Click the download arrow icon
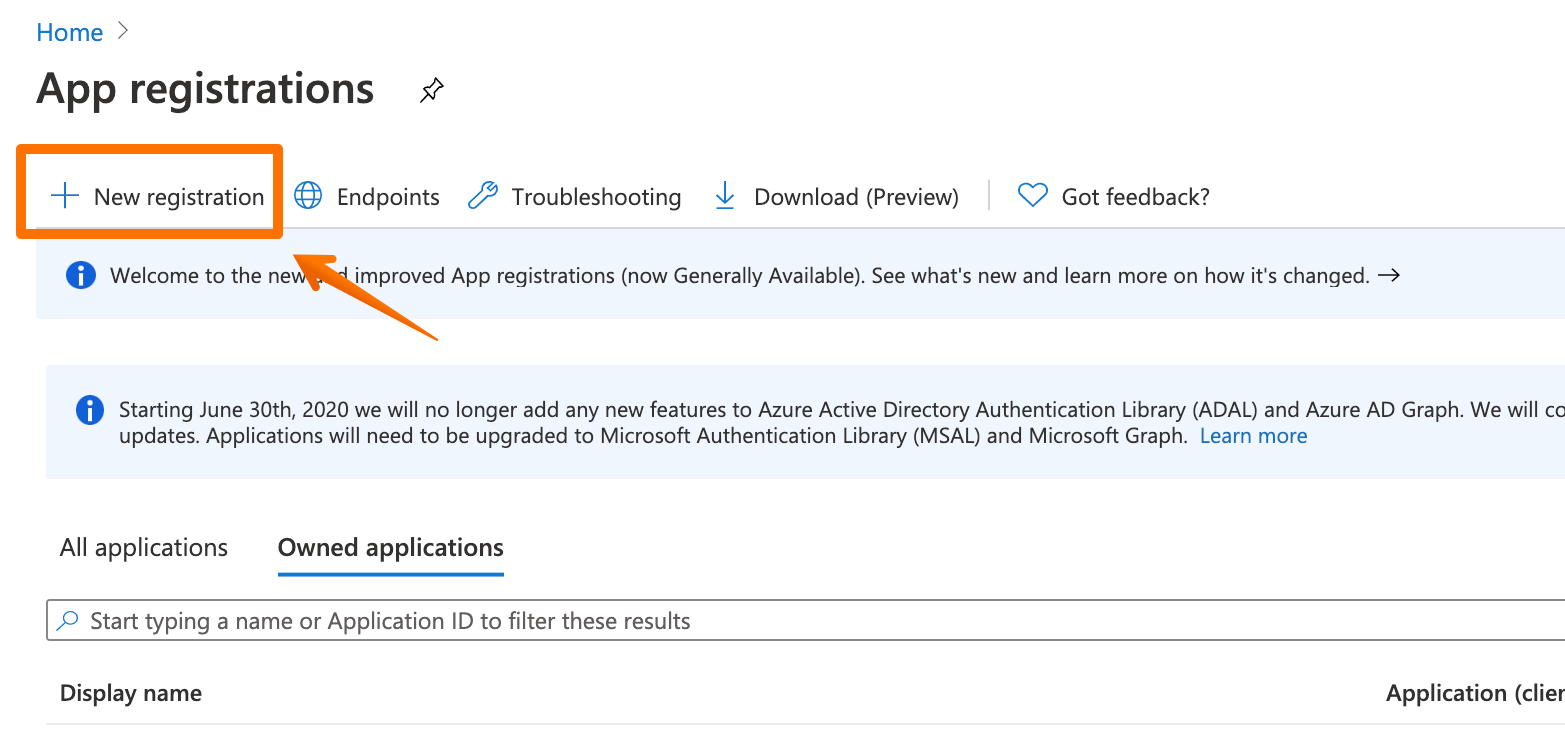 point(725,196)
